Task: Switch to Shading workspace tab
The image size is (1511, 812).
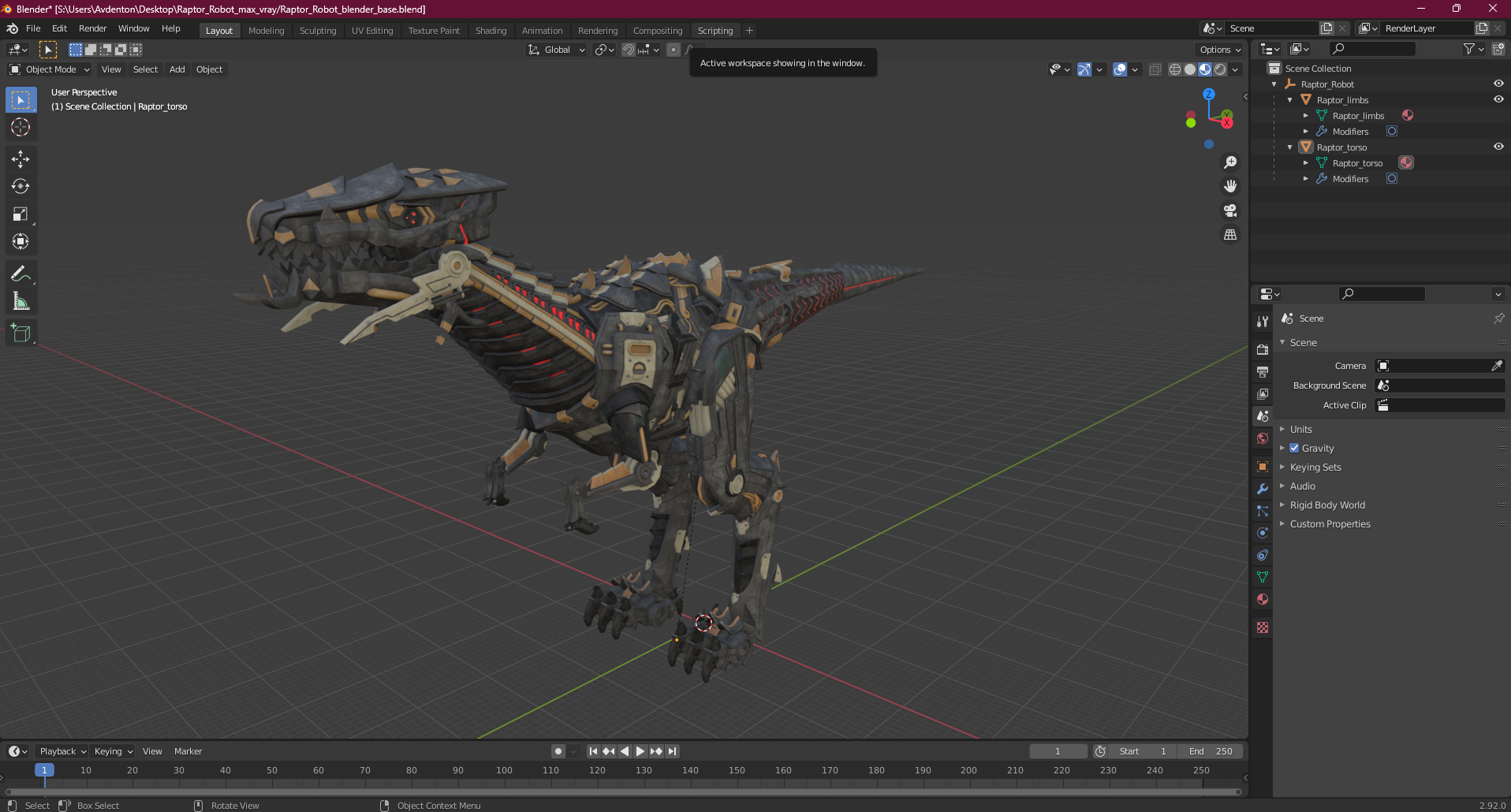Action: coord(491,31)
